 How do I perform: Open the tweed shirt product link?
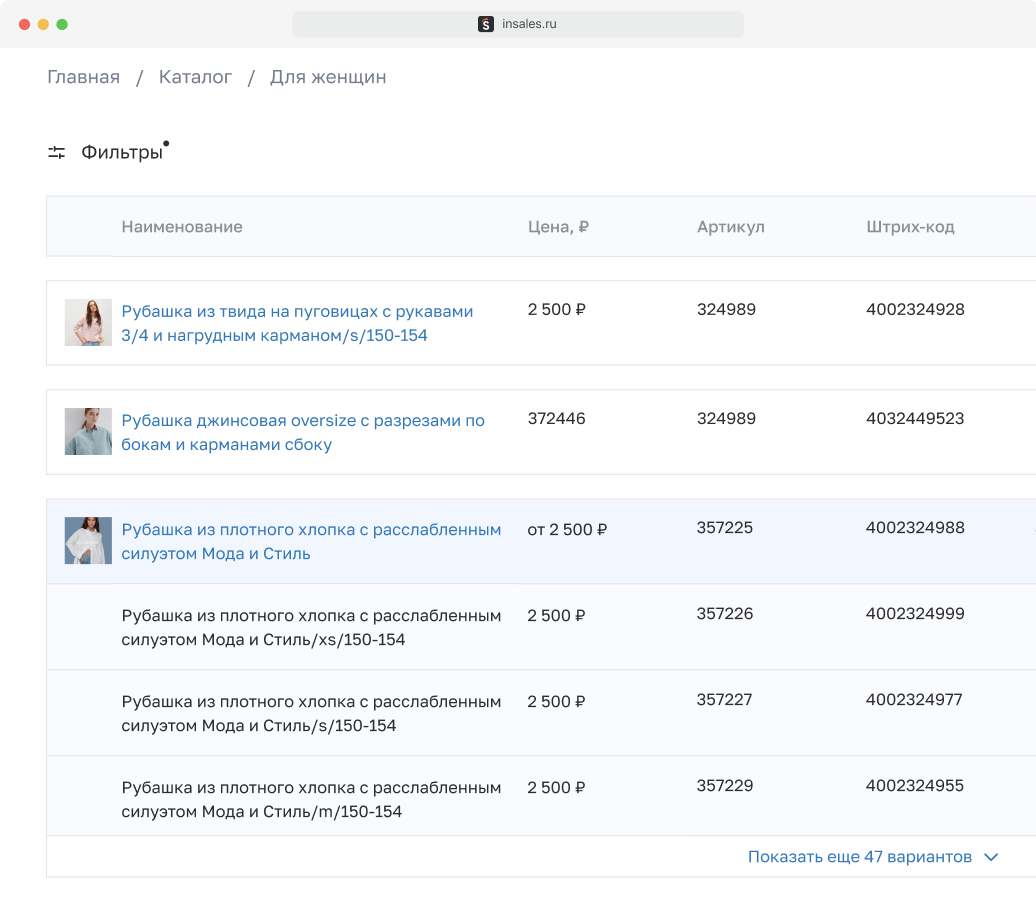pyautogui.click(x=296, y=323)
